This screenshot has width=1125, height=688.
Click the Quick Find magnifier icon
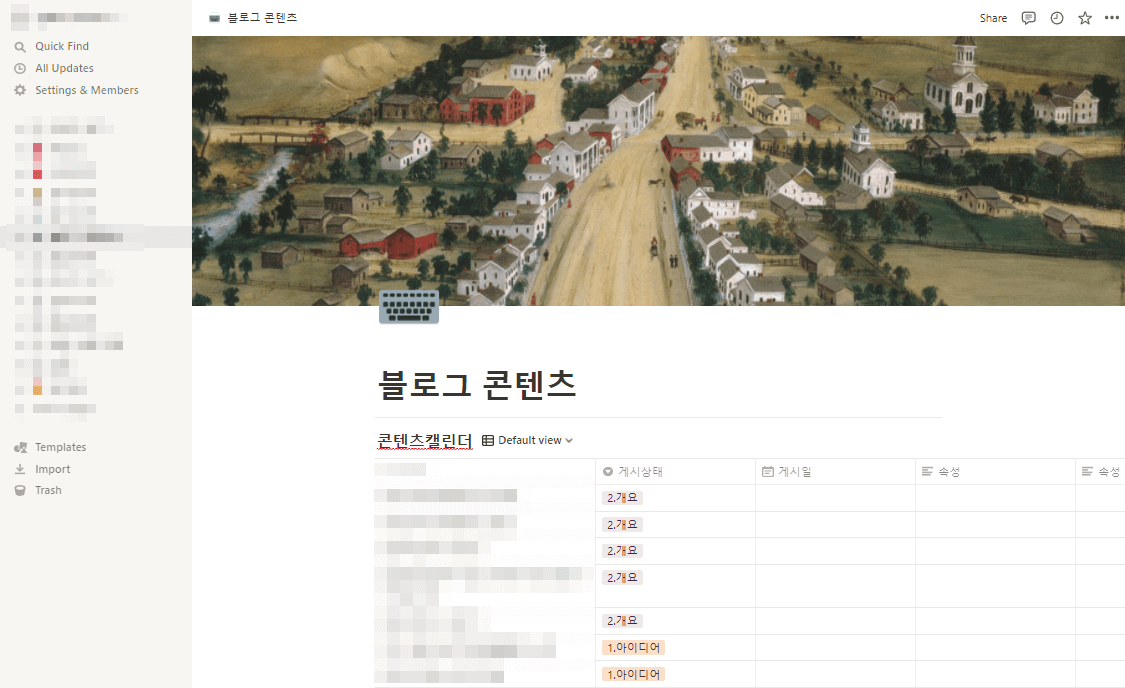(20, 45)
